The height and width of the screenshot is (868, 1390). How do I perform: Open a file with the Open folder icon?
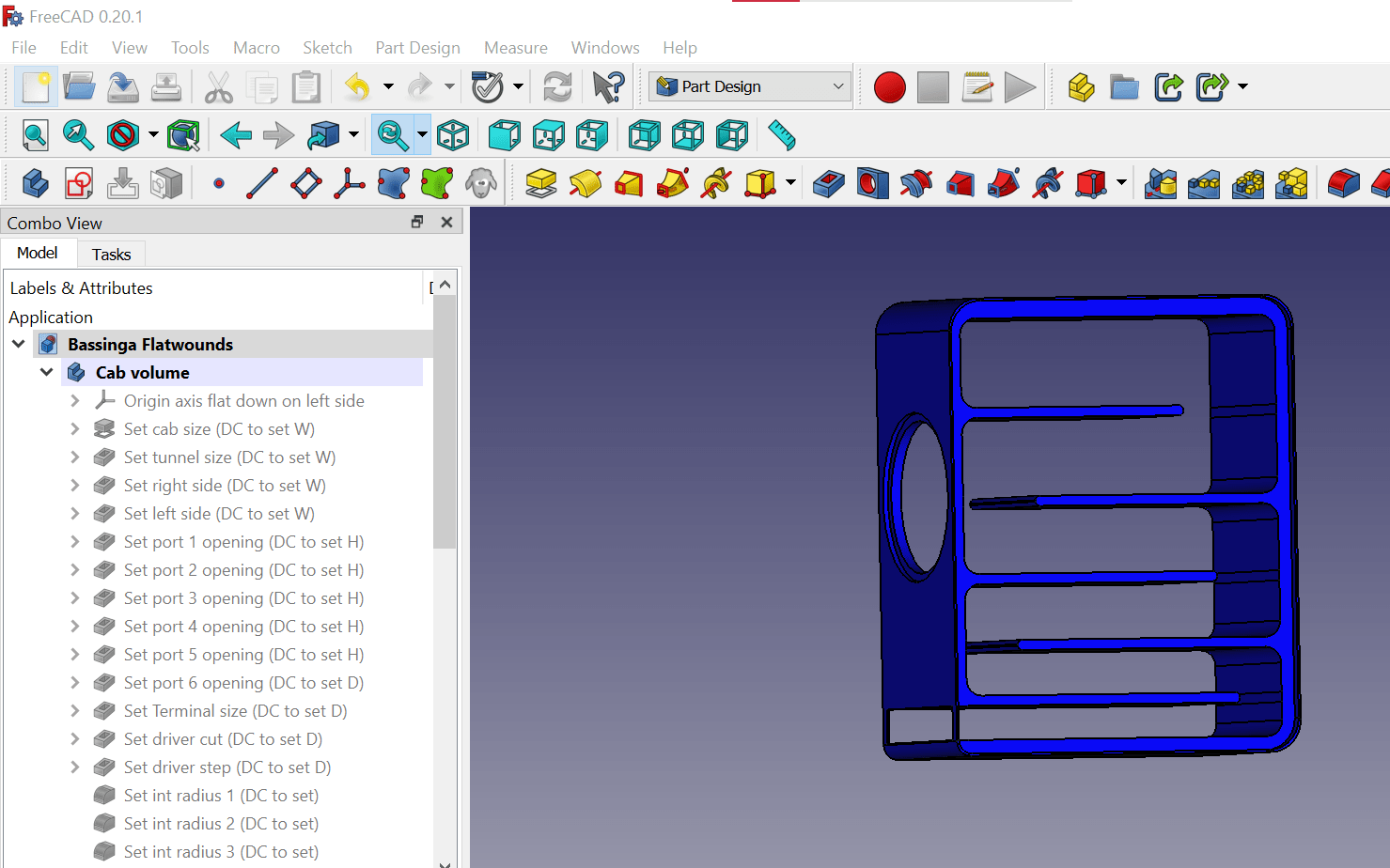(79, 87)
